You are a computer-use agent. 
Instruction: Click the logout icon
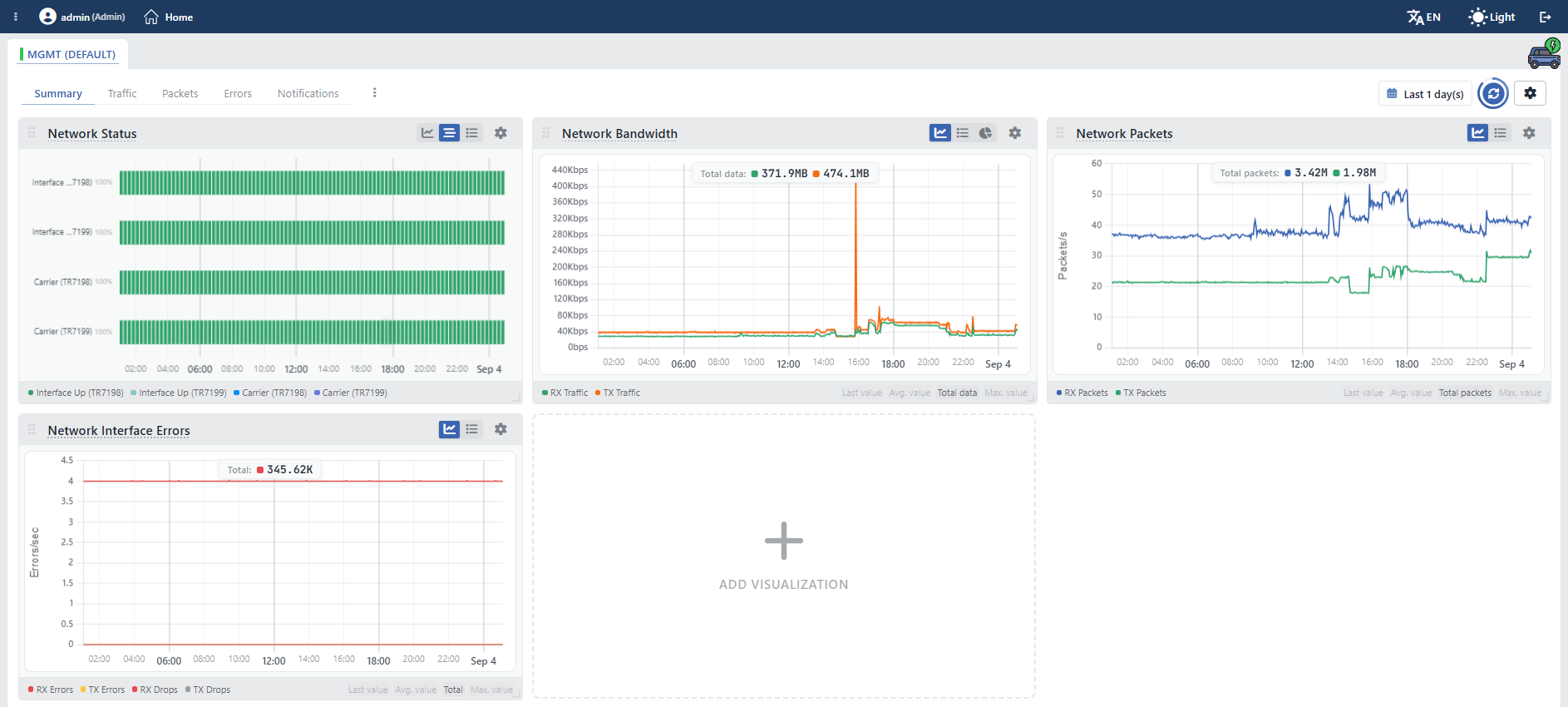click(x=1546, y=17)
